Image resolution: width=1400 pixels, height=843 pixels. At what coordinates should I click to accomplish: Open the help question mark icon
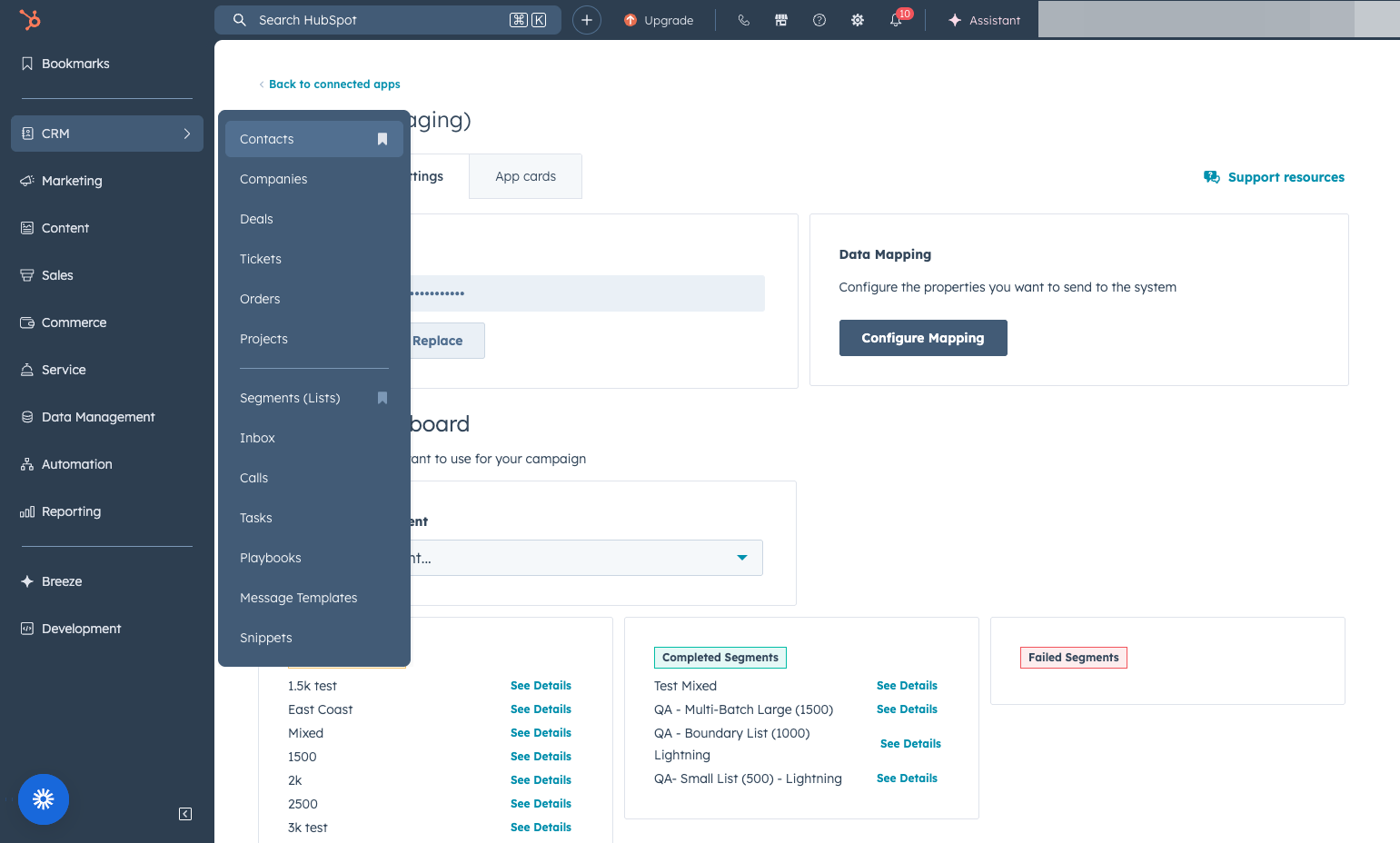[x=819, y=20]
